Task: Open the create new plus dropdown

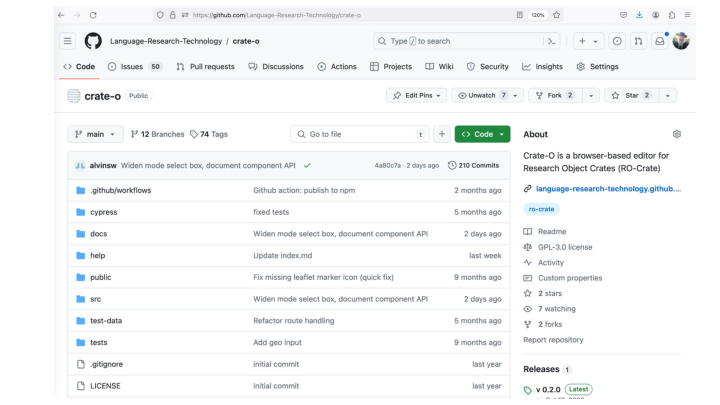Action: coord(588,41)
